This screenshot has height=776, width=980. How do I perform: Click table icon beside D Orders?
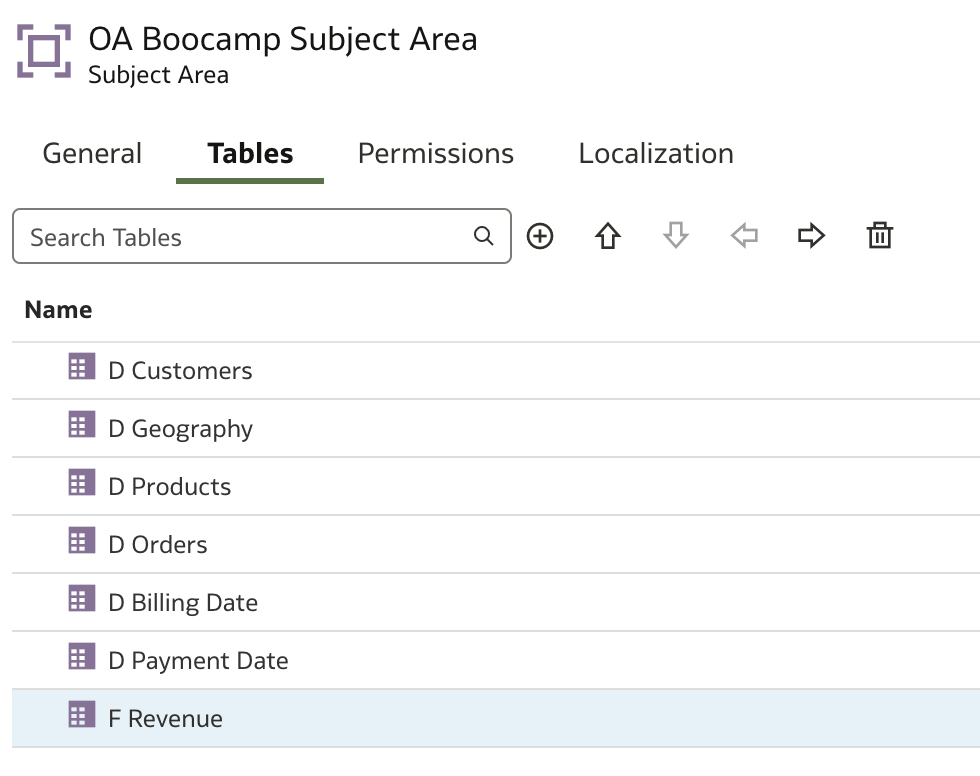[x=82, y=541]
